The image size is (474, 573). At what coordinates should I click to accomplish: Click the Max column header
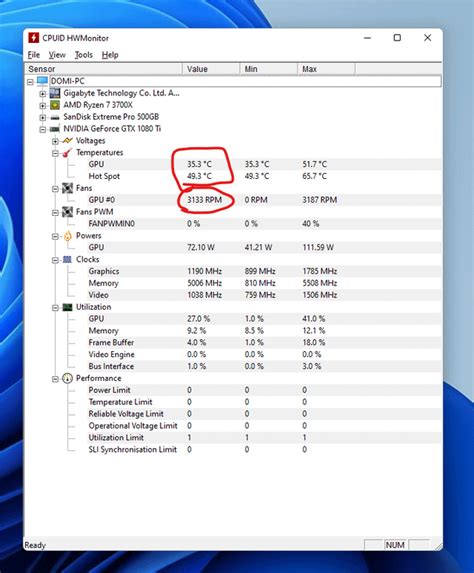(326, 69)
